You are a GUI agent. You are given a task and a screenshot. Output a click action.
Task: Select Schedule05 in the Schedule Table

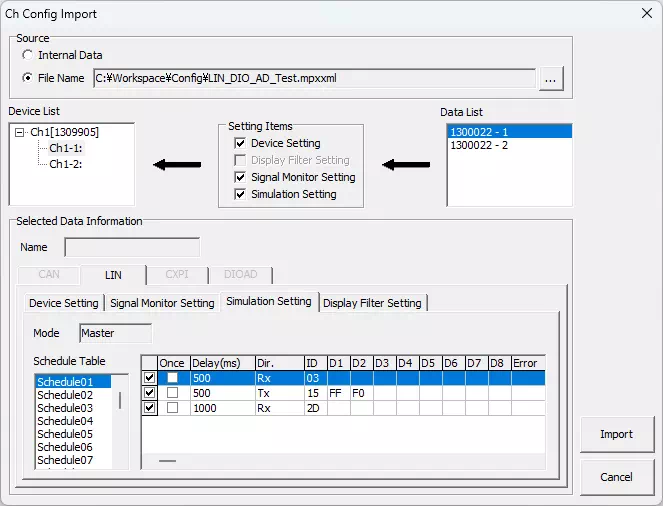[x=73, y=434]
